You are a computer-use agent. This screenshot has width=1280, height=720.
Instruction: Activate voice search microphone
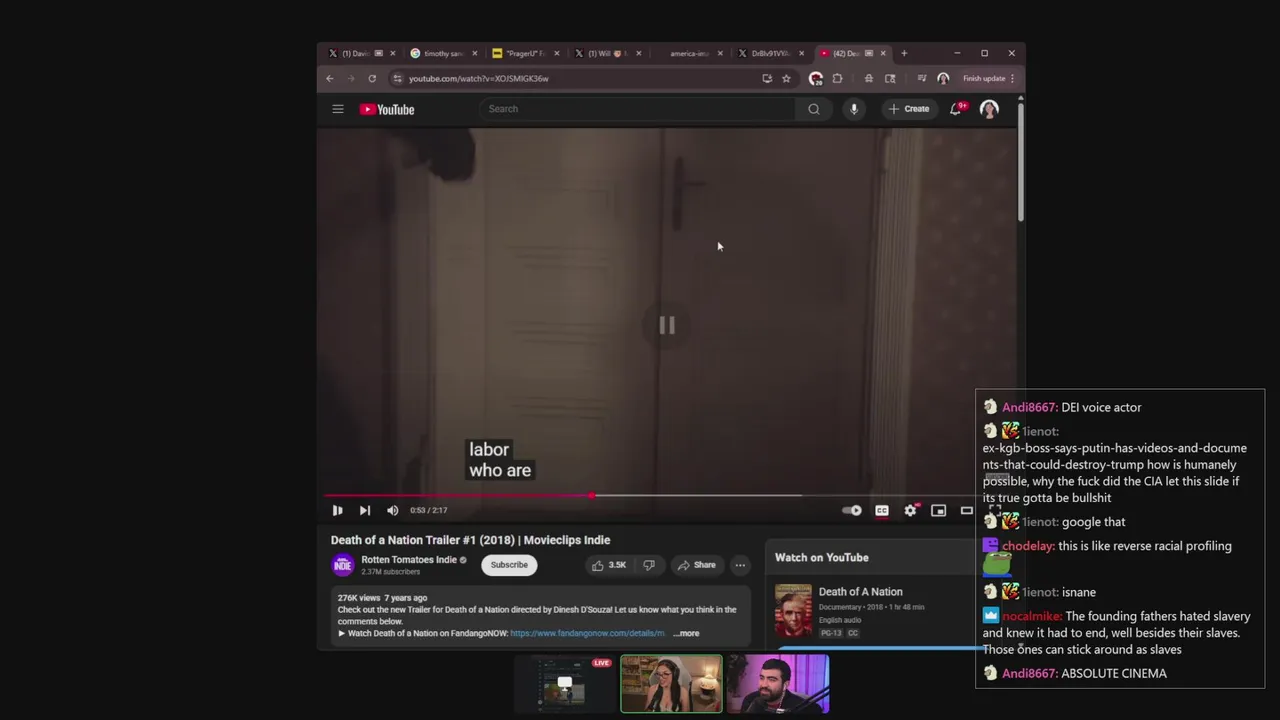click(854, 109)
